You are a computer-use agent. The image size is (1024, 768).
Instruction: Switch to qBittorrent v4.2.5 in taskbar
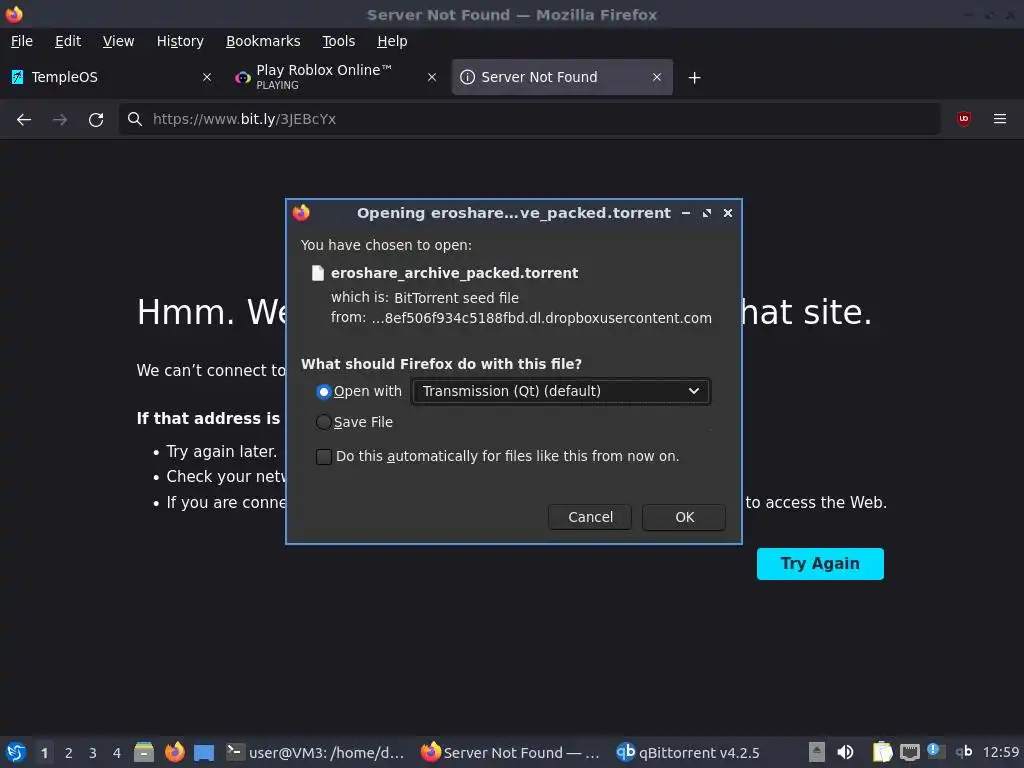[688, 752]
